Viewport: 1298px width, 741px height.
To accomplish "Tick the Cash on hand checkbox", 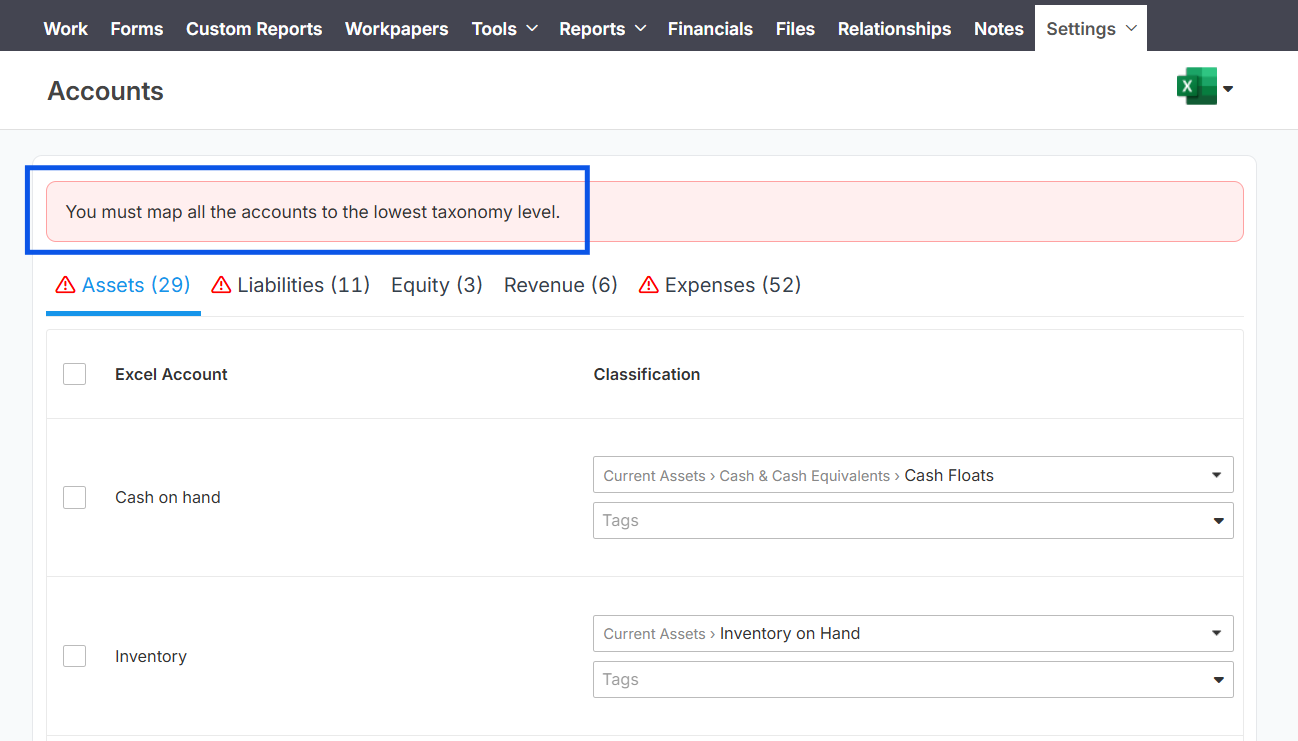I will (x=74, y=497).
